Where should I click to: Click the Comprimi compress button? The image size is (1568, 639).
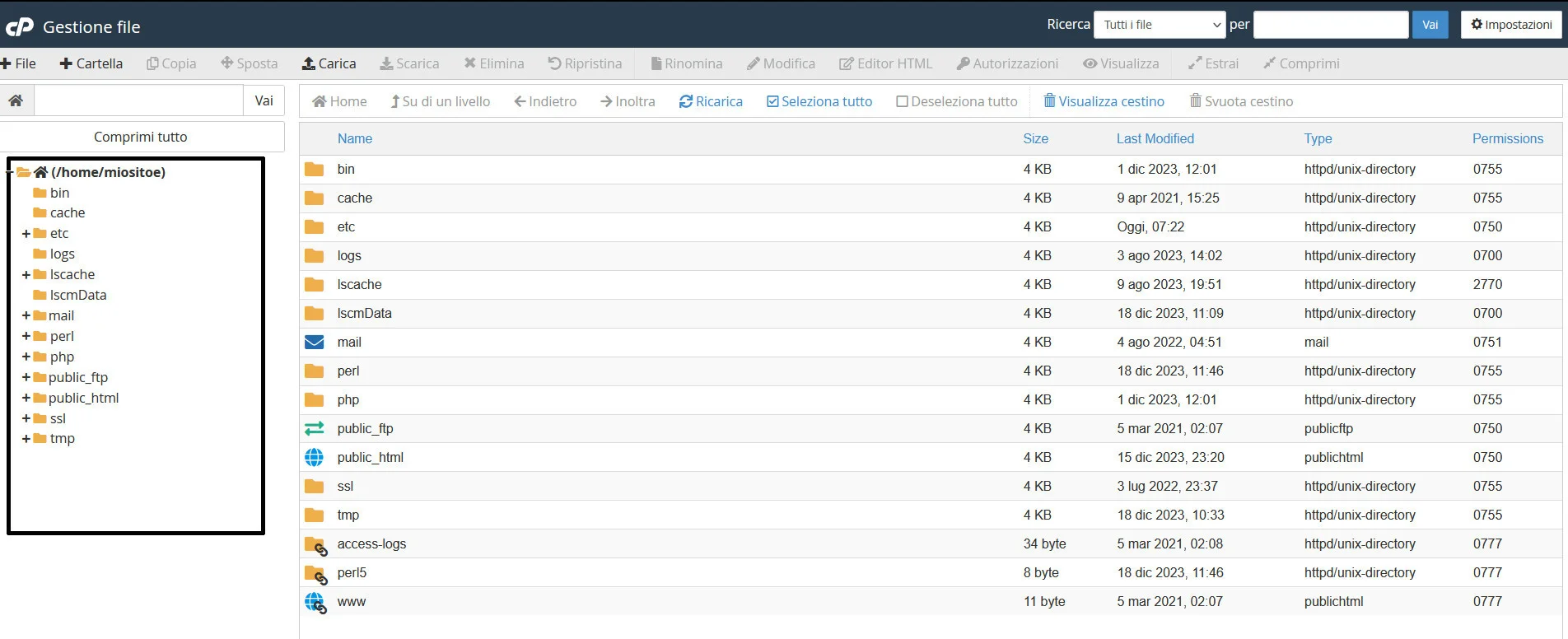[x=1301, y=63]
